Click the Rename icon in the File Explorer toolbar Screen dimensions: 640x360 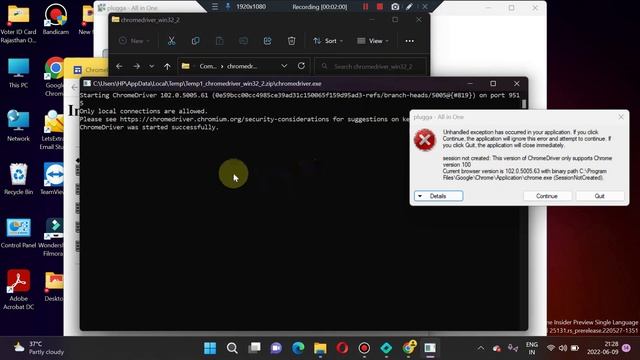[243, 41]
